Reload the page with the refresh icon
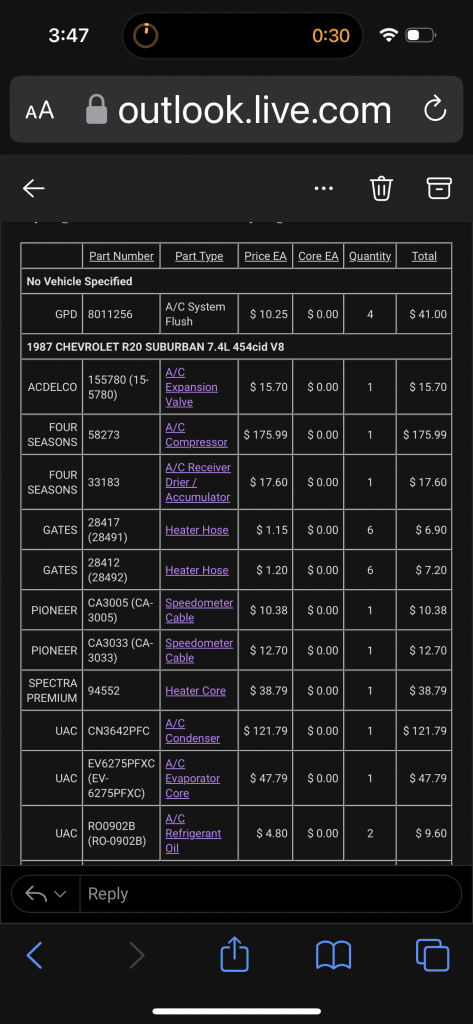The width and height of the screenshot is (473, 1024). (434, 110)
